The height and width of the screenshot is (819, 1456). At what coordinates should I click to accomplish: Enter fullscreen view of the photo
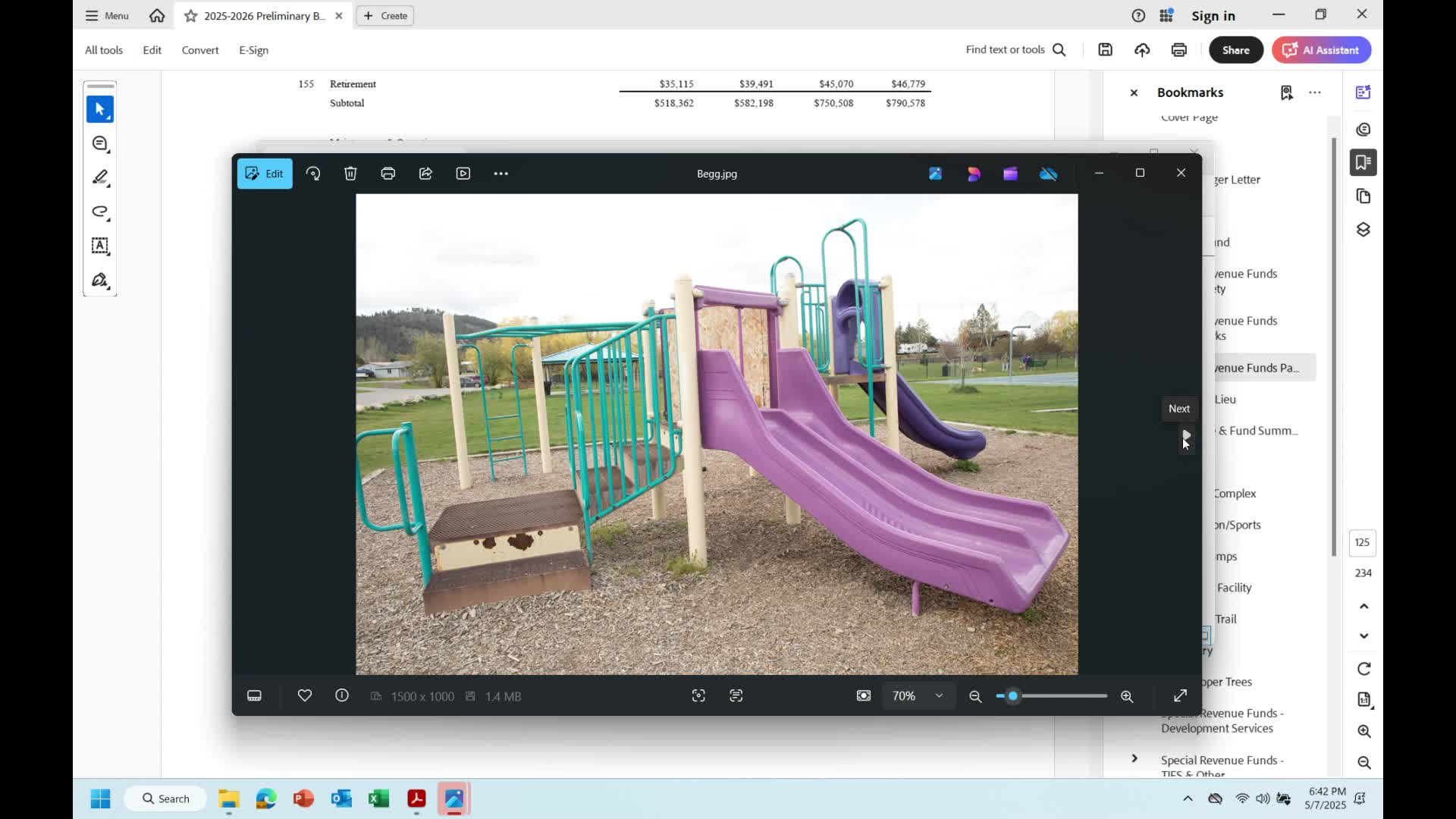coord(1181,695)
